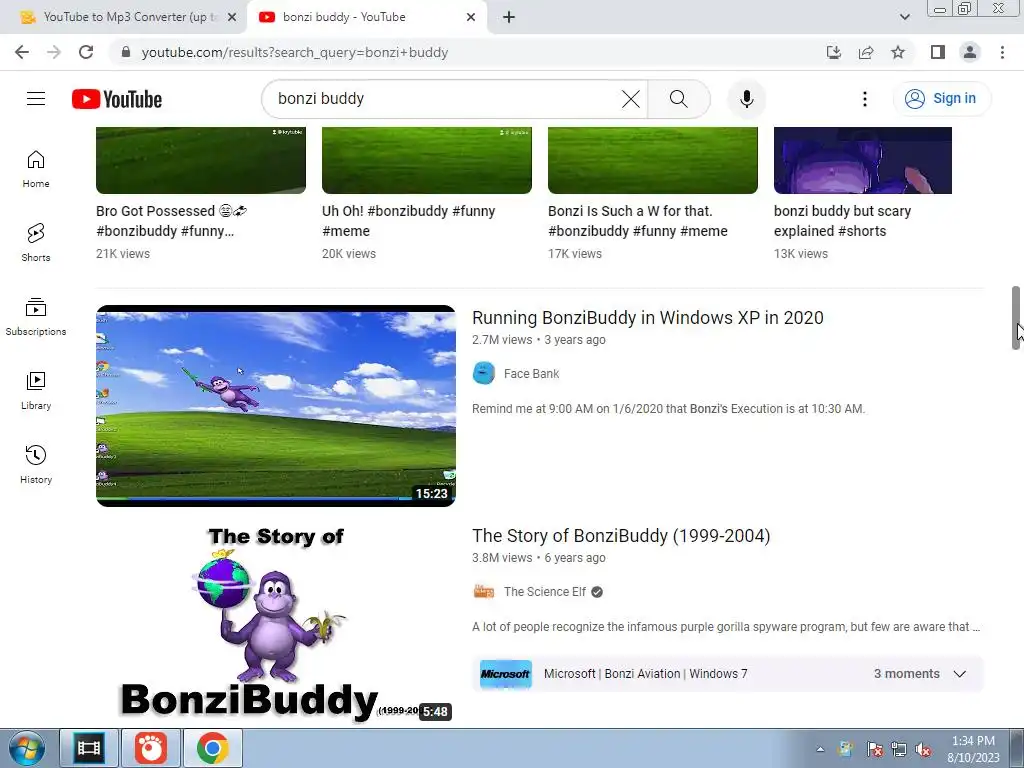Open YouTube settings three-dot menu
Viewport: 1024px width, 768px height.
(x=865, y=99)
